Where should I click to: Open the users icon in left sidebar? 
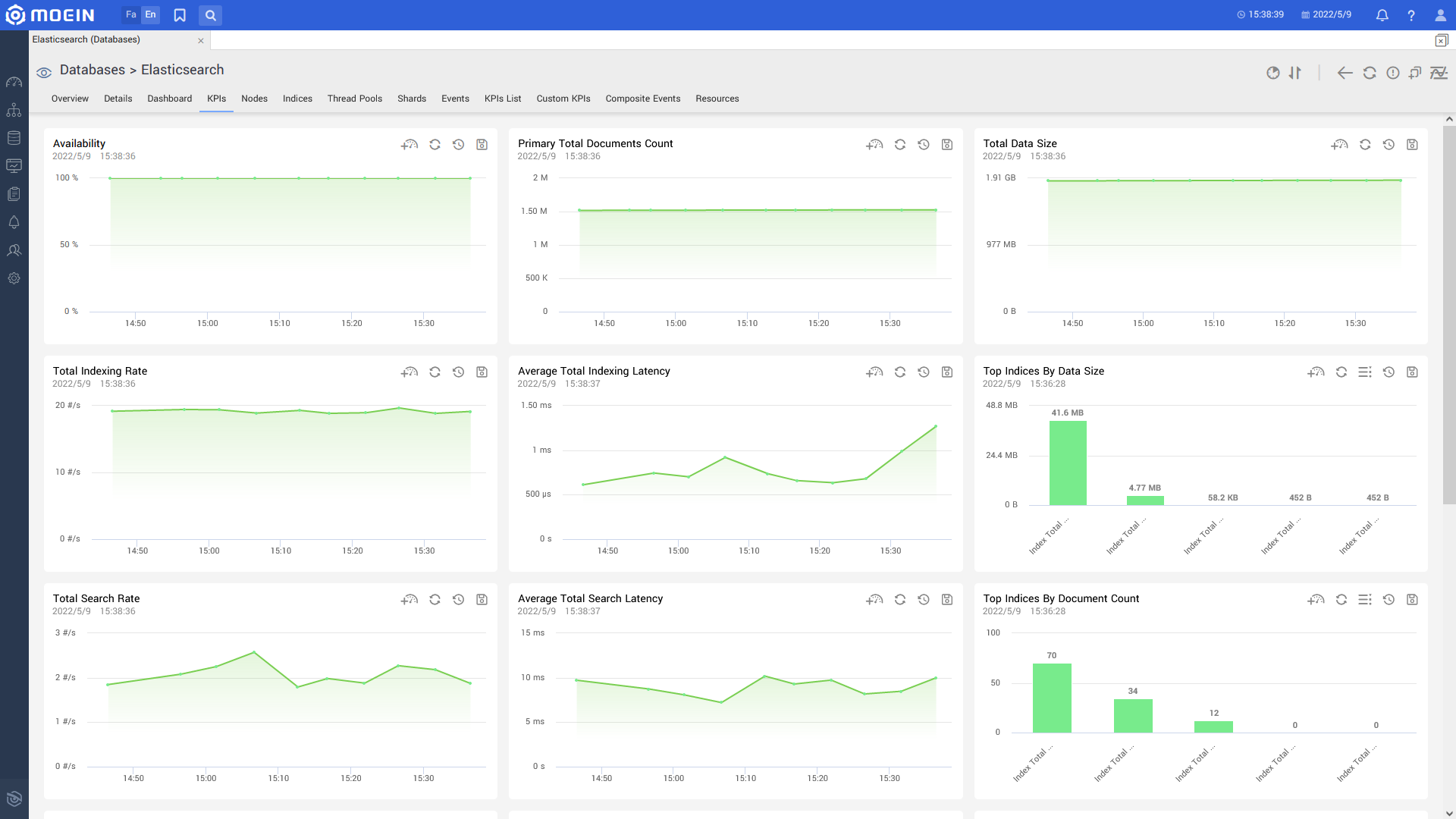tap(14, 250)
